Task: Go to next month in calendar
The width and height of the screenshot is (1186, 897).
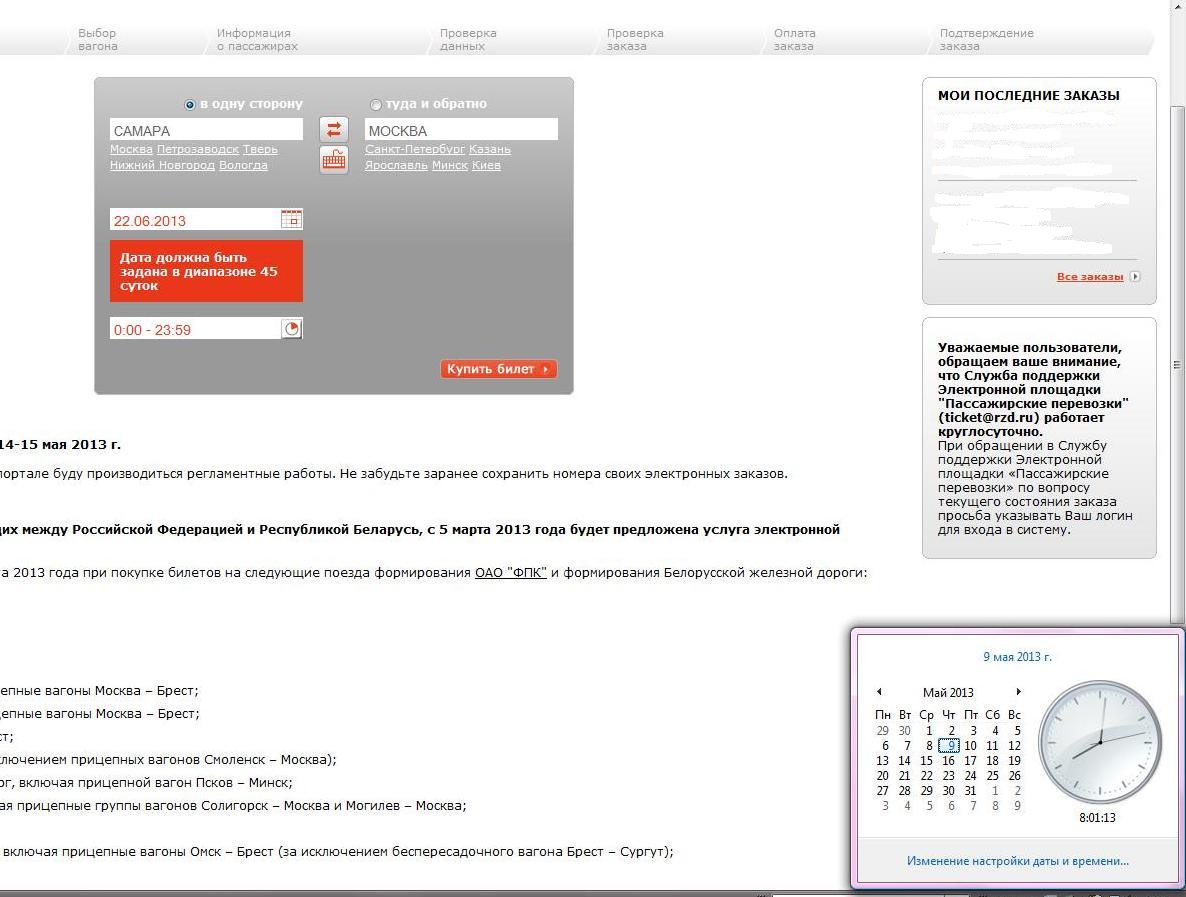Action: pyautogui.click(x=1018, y=692)
